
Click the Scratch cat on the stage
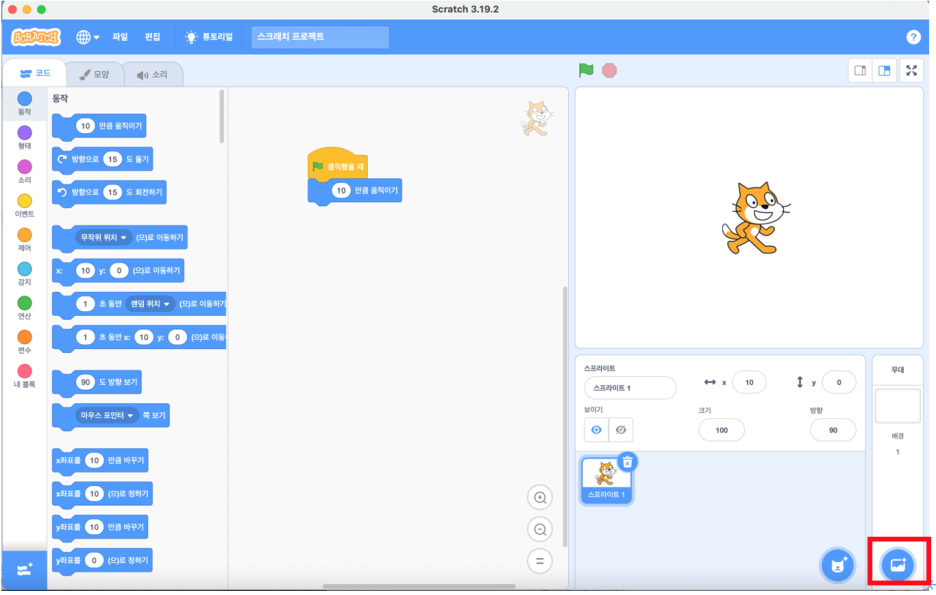755,218
